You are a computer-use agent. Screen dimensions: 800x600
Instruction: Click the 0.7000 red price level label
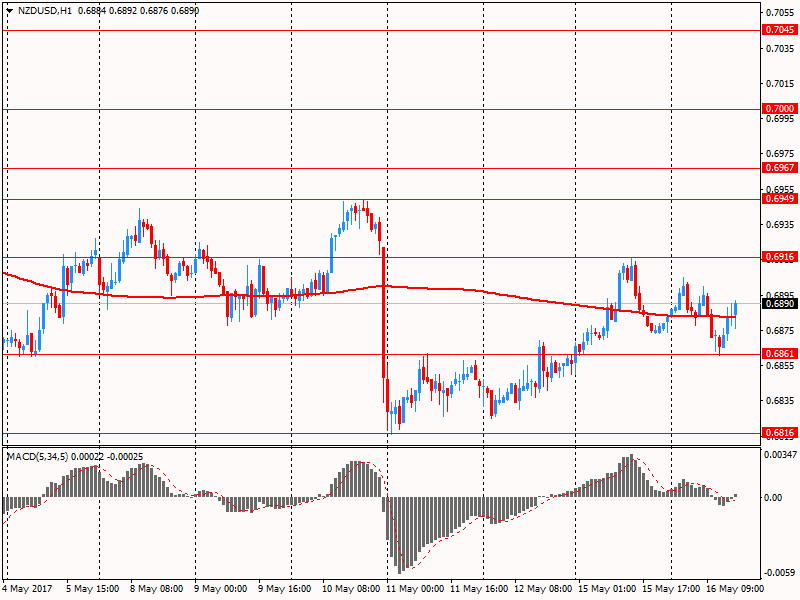coord(780,108)
